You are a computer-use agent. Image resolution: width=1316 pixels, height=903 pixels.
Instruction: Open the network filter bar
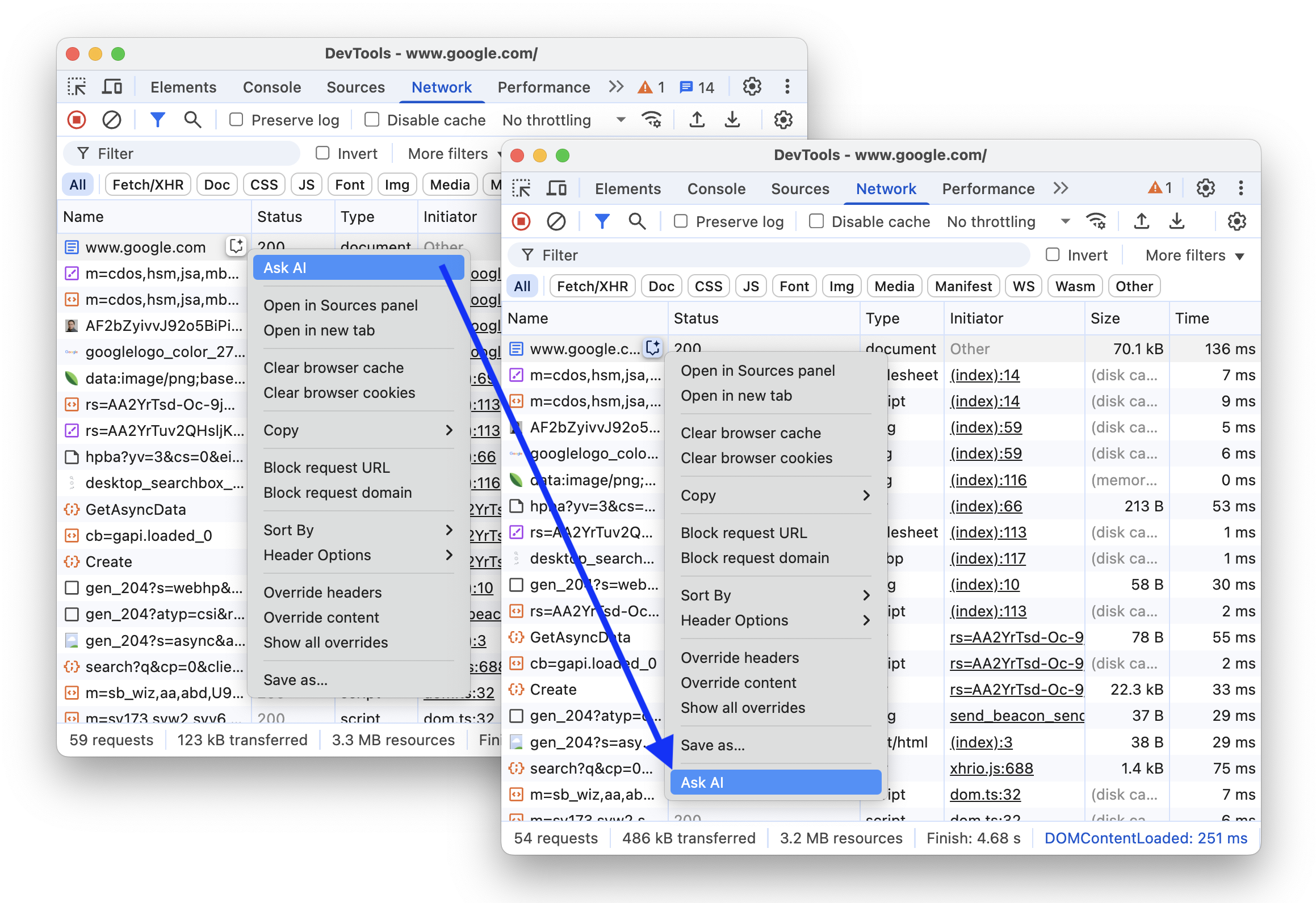point(602,221)
